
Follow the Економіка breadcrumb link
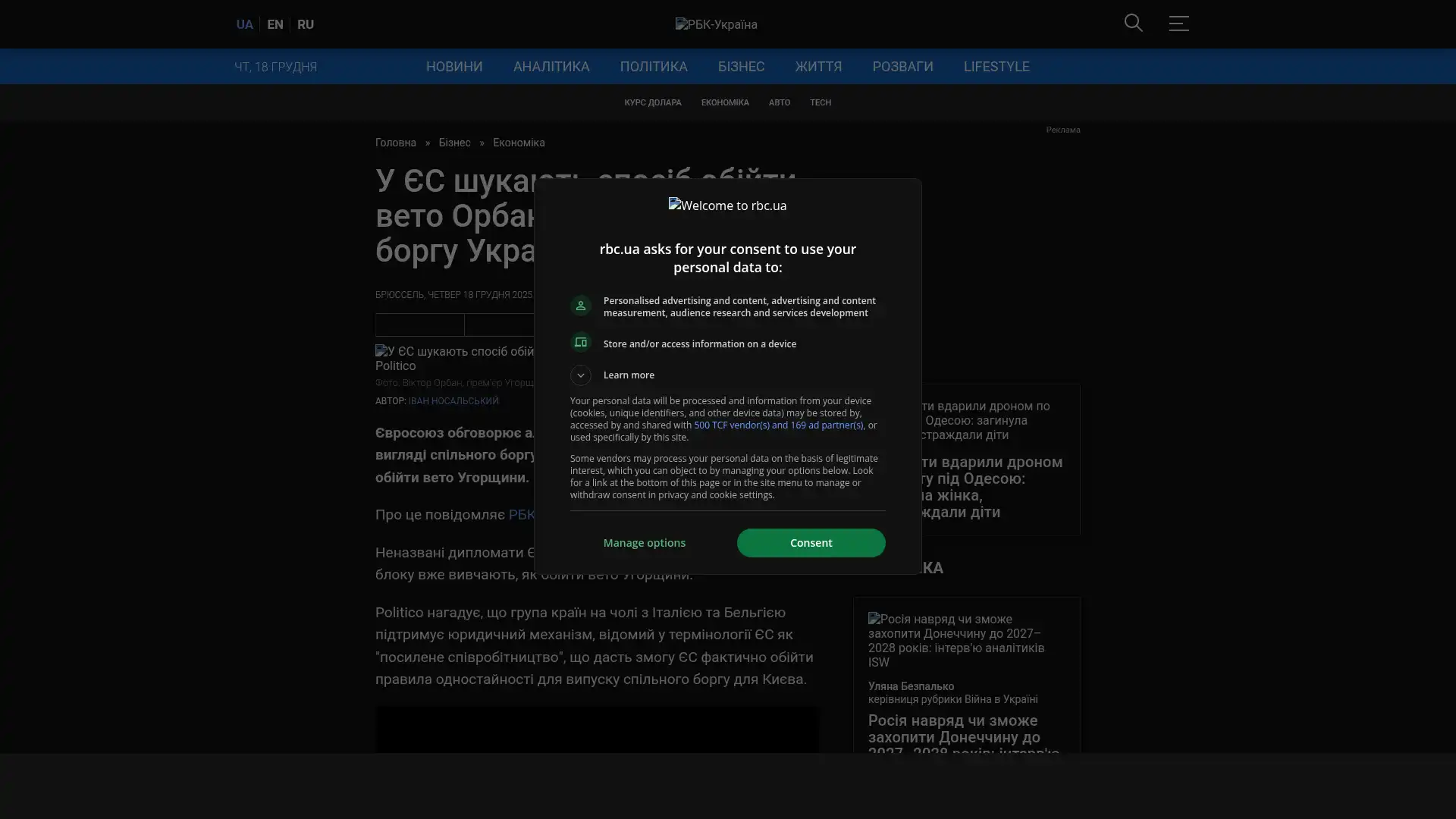coord(518,143)
